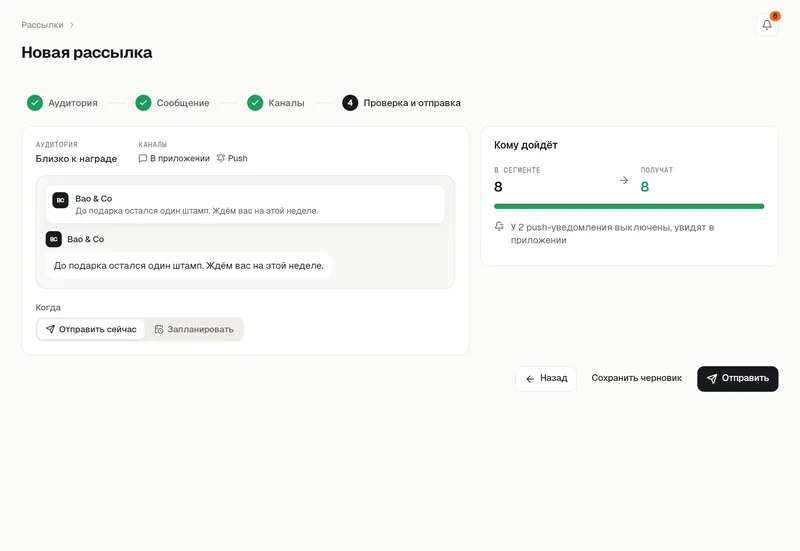The image size is (800, 551).
Task: Click the in-app message bubble preview
Action: point(189,266)
